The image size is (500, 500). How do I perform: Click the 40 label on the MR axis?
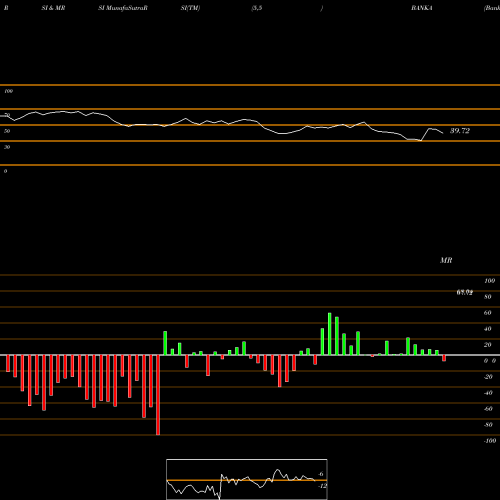coord(487,329)
